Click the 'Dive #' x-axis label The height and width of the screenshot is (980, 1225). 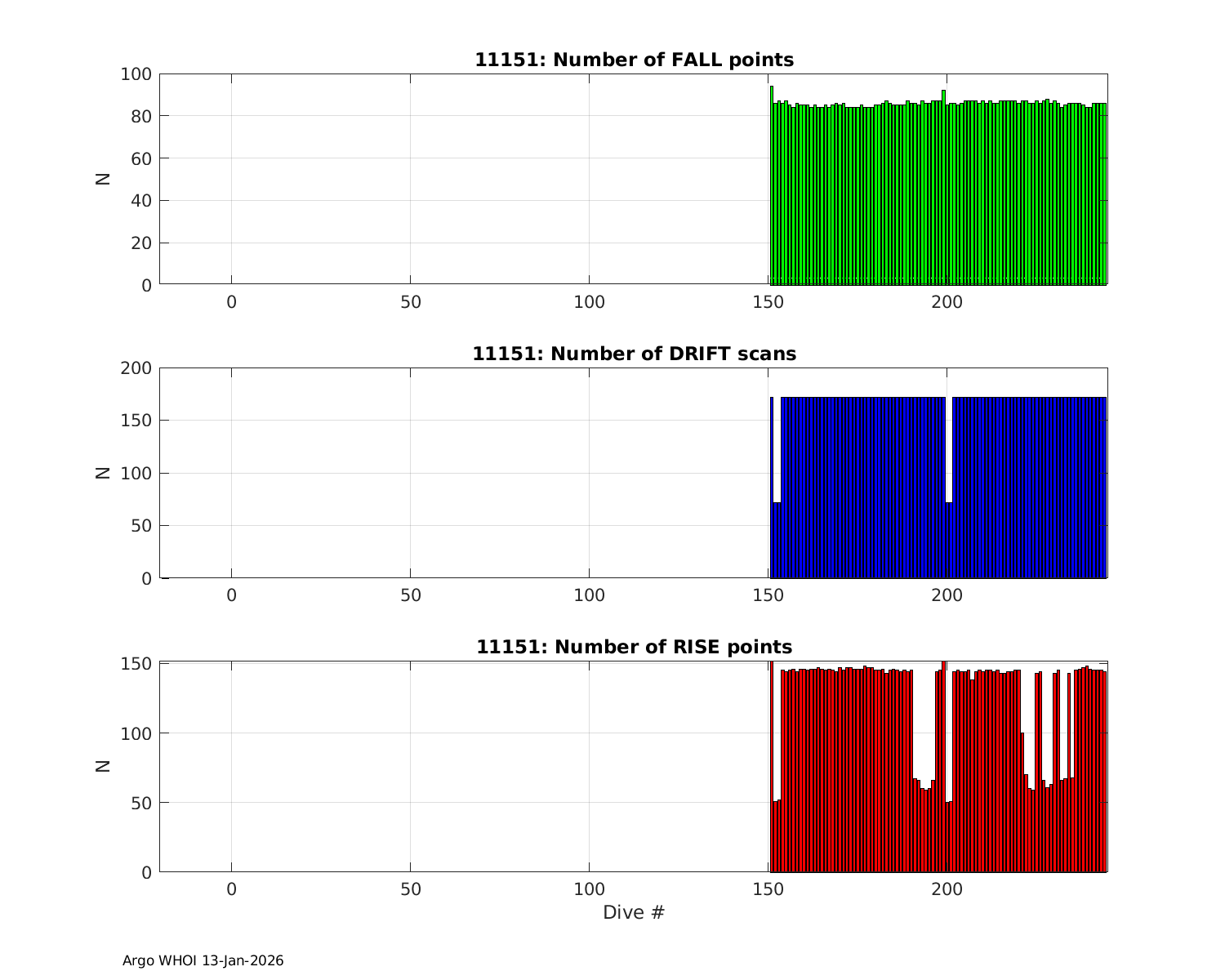(634, 913)
